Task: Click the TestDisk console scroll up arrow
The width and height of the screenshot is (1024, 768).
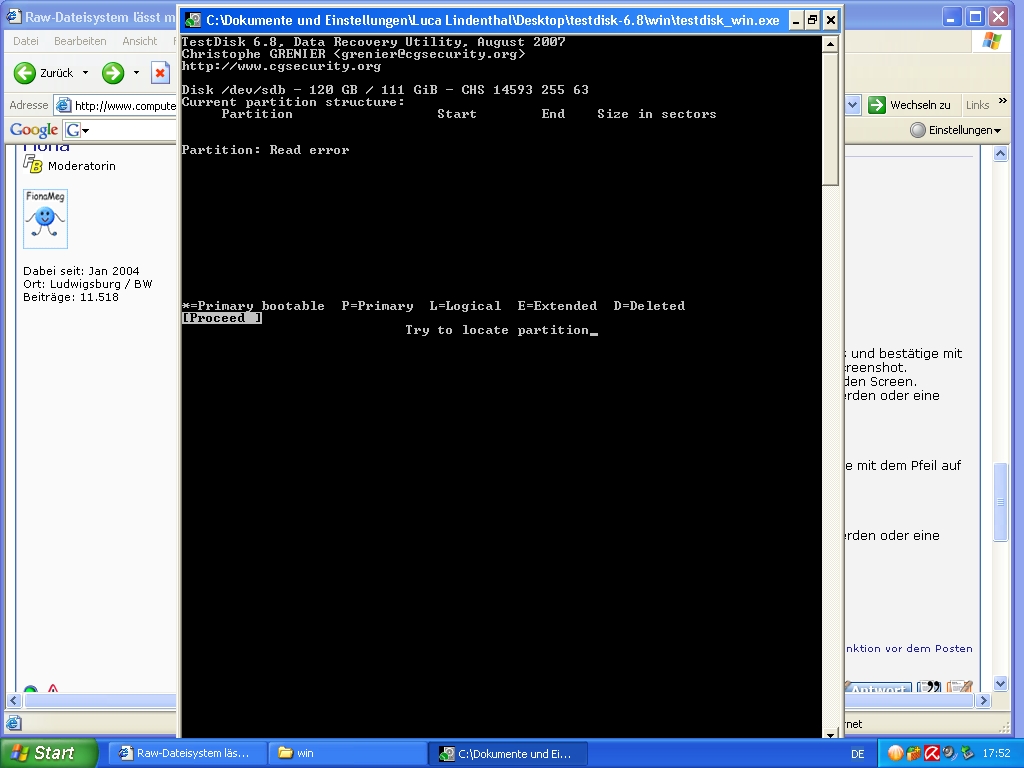Action: click(830, 44)
